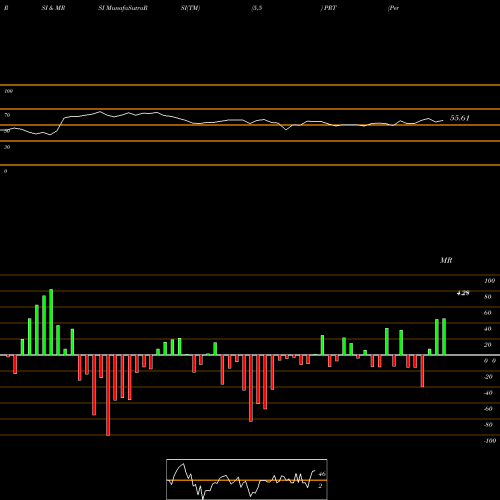Click the -60 label on MR scale
The height and width of the screenshot is (500, 500).
(x=488, y=409)
